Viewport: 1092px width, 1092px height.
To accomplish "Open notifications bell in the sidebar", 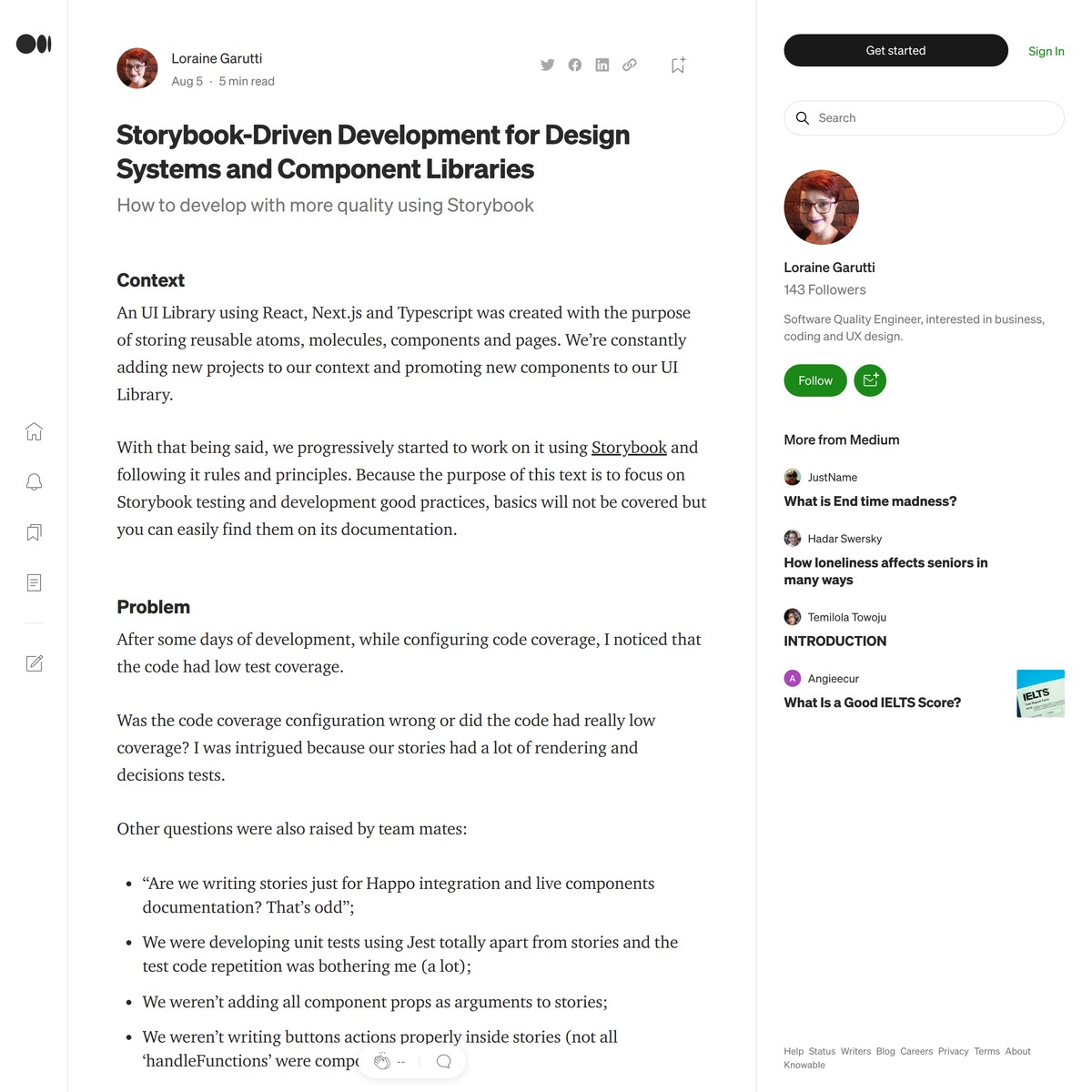I will point(34,481).
